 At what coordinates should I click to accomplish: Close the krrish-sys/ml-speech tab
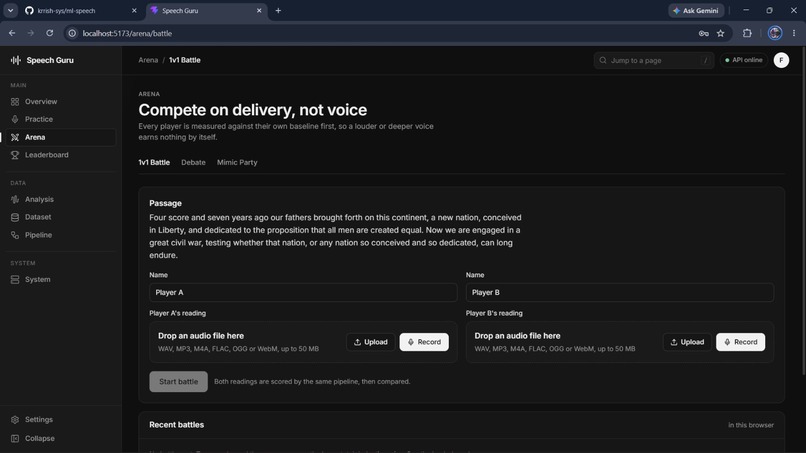coord(134,10)
